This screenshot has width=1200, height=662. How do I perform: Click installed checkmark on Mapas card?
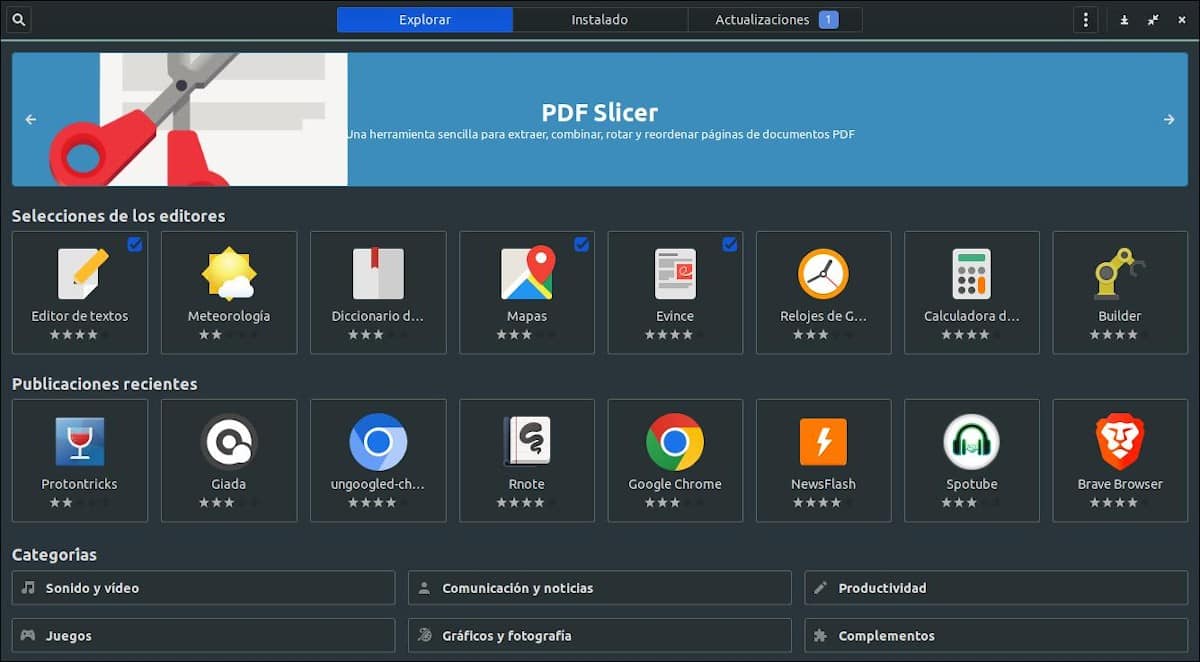(582, 244)
